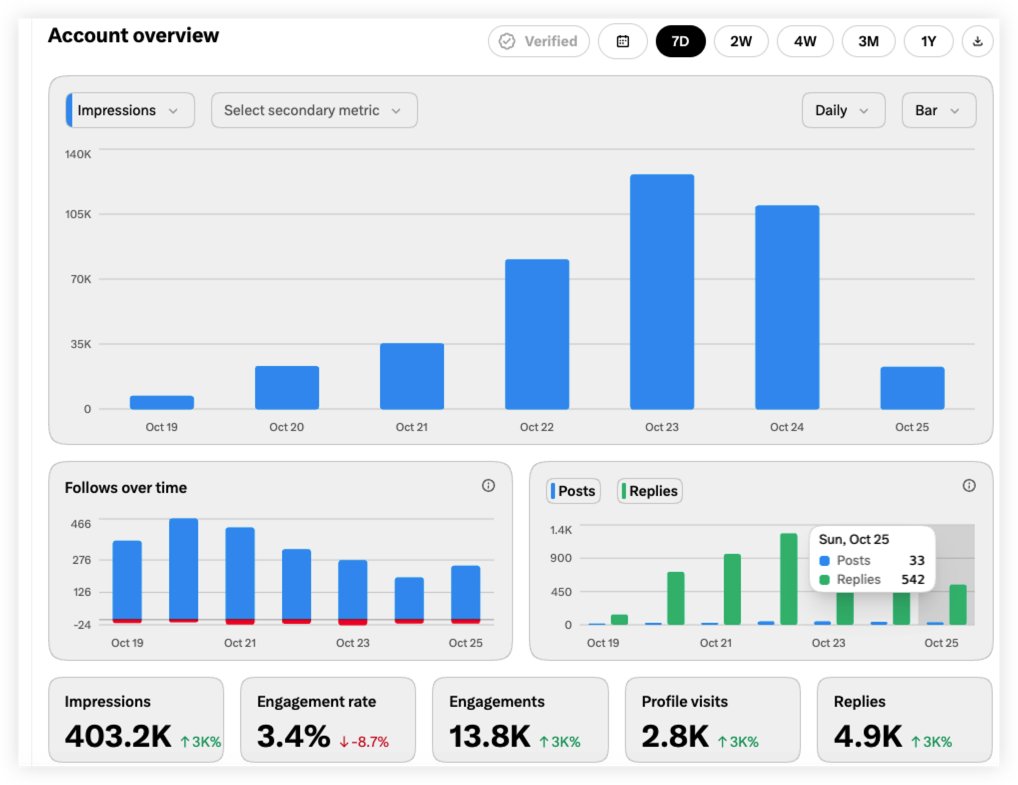Screen dimensions: 1018x785
Task: Click info icon in Follows over time
Action: click(488, 486)
